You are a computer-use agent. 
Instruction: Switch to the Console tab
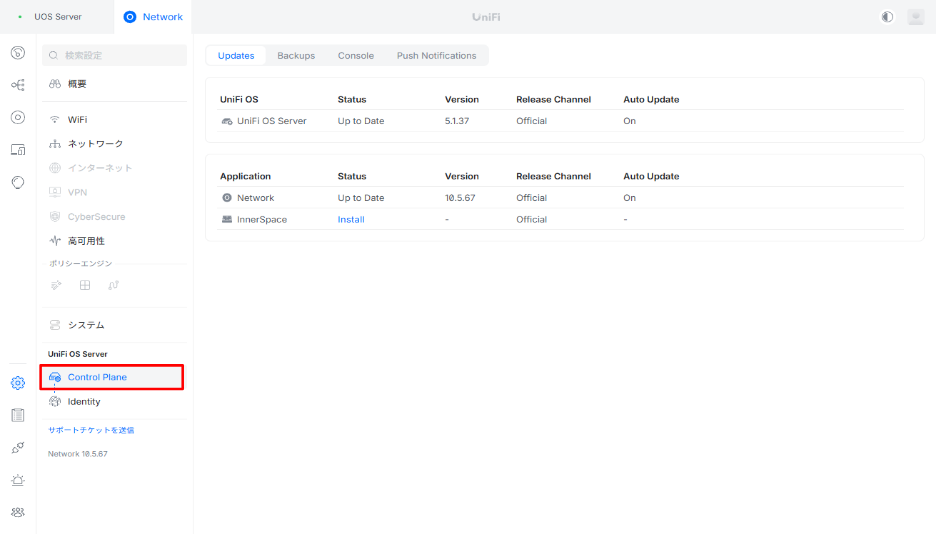[356, 55]
